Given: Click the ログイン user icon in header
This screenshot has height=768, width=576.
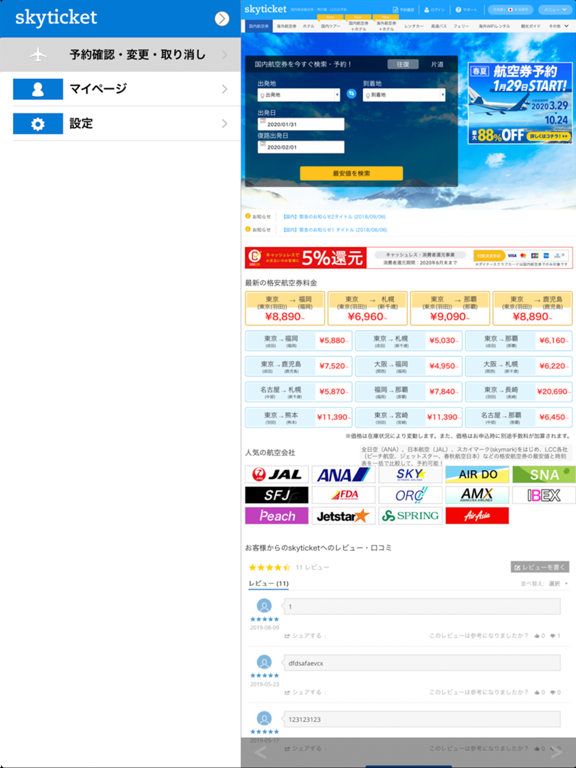Looking at the screenshot, I should 427,10.
